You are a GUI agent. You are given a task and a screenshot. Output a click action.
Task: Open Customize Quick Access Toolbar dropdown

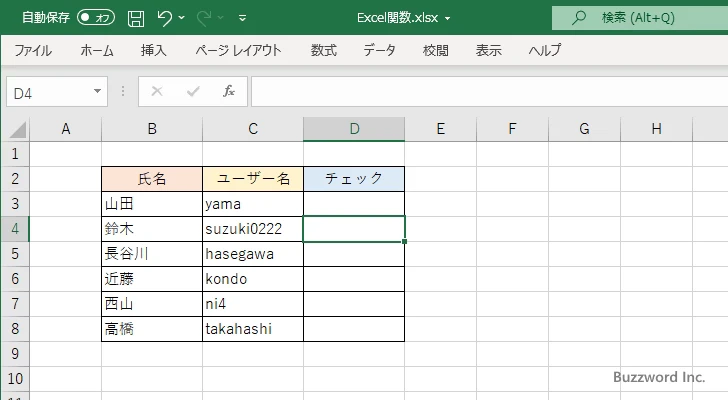(x=242, y=18)
